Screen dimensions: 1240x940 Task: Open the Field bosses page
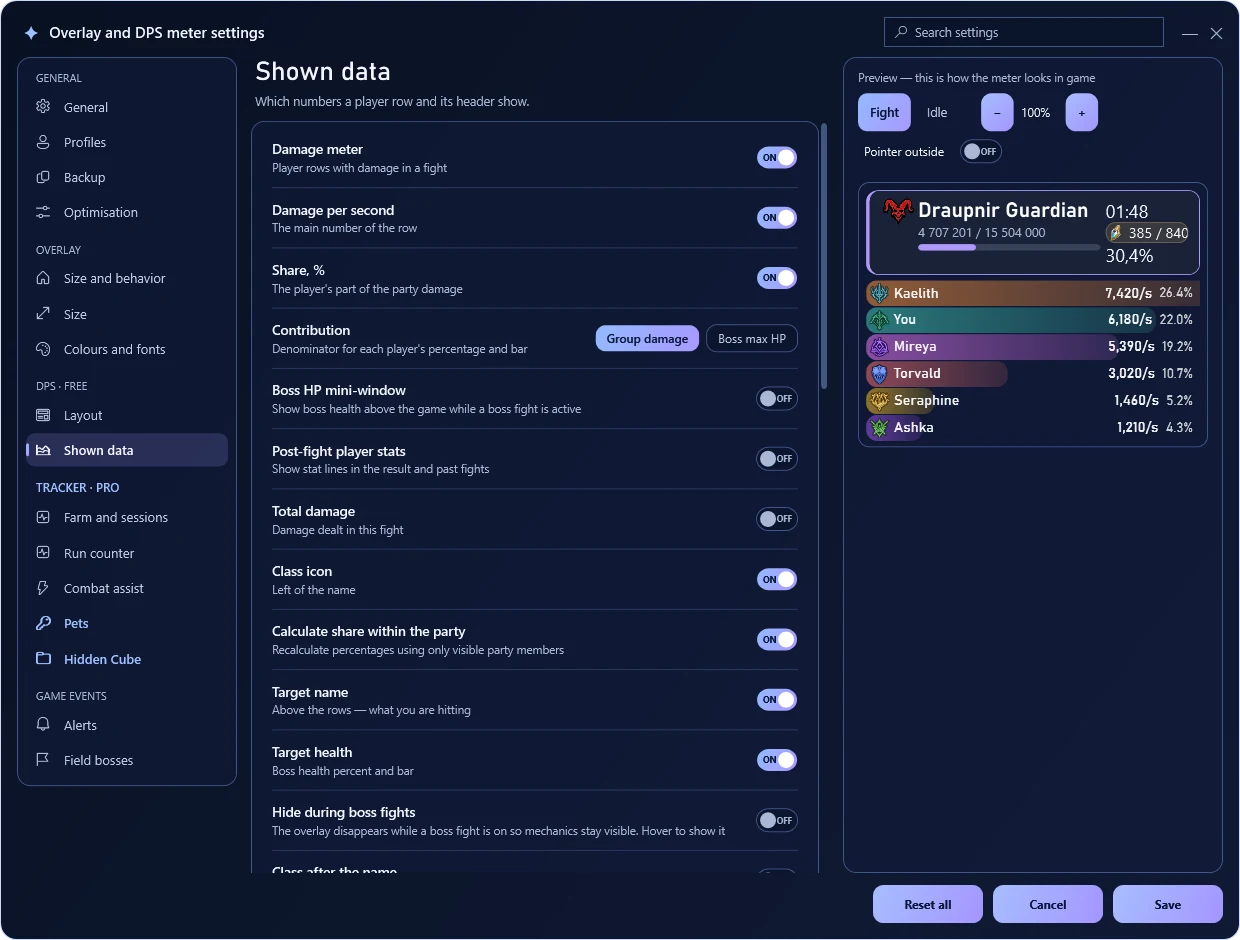[x=127, y=760]
